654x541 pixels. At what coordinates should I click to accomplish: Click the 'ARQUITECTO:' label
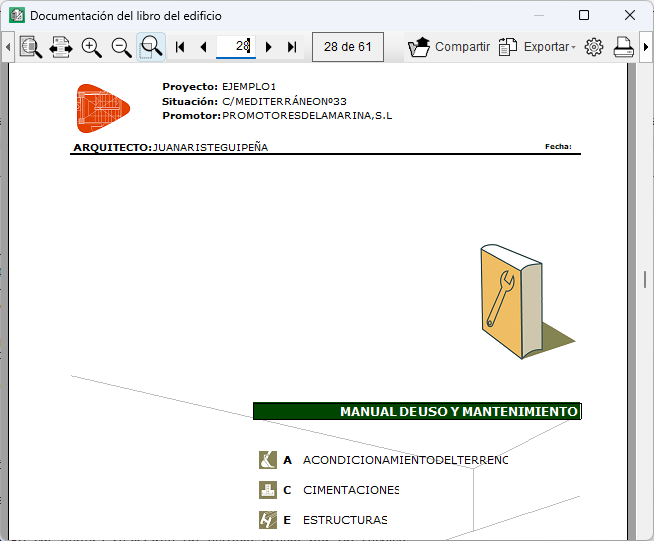point(113,148)
